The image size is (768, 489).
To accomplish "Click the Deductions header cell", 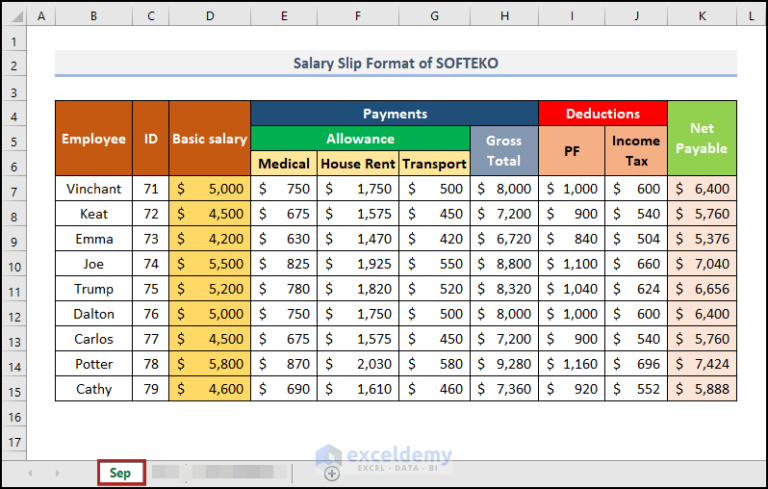I will click(603, 114).
